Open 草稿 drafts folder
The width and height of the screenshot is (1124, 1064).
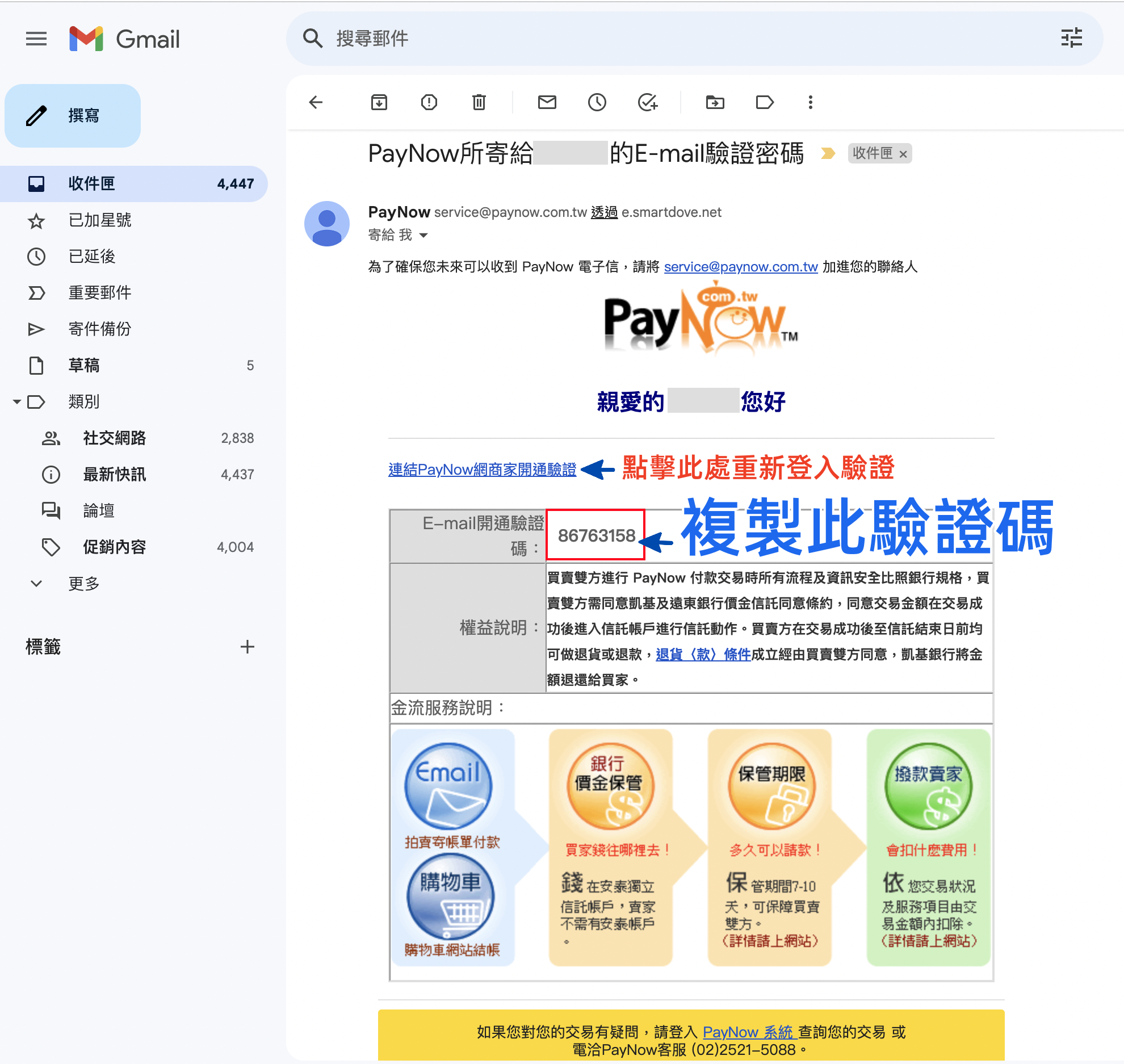click(x=134, y=366)
